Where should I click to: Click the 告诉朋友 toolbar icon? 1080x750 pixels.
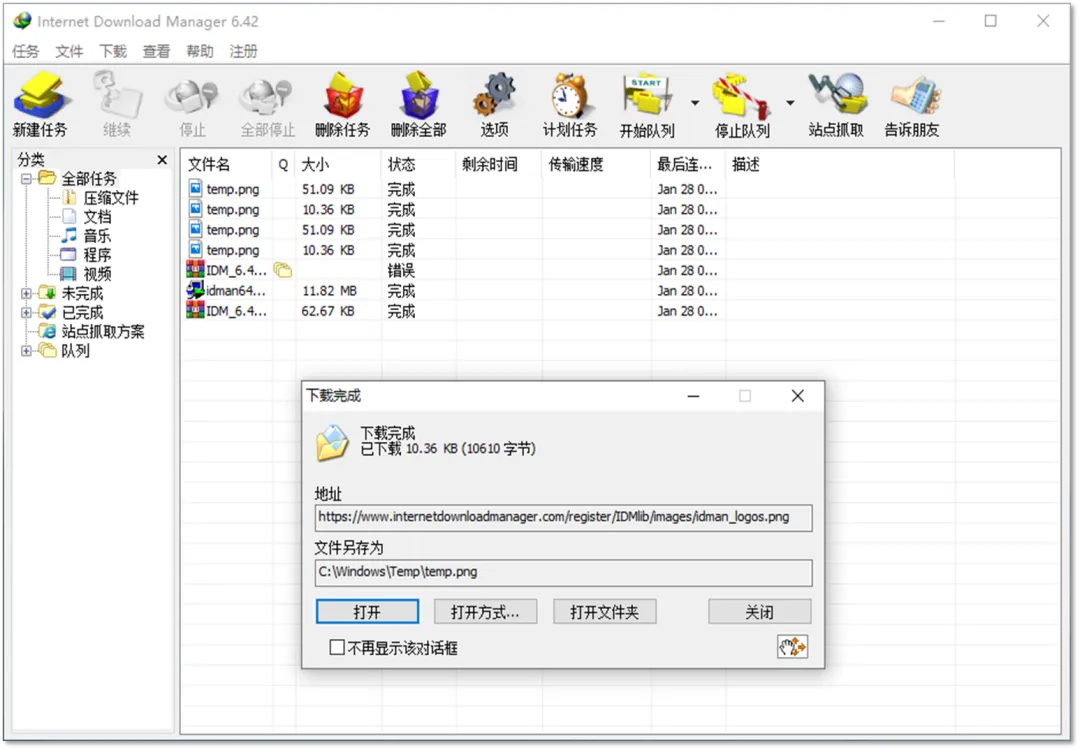tap(912, 104)
